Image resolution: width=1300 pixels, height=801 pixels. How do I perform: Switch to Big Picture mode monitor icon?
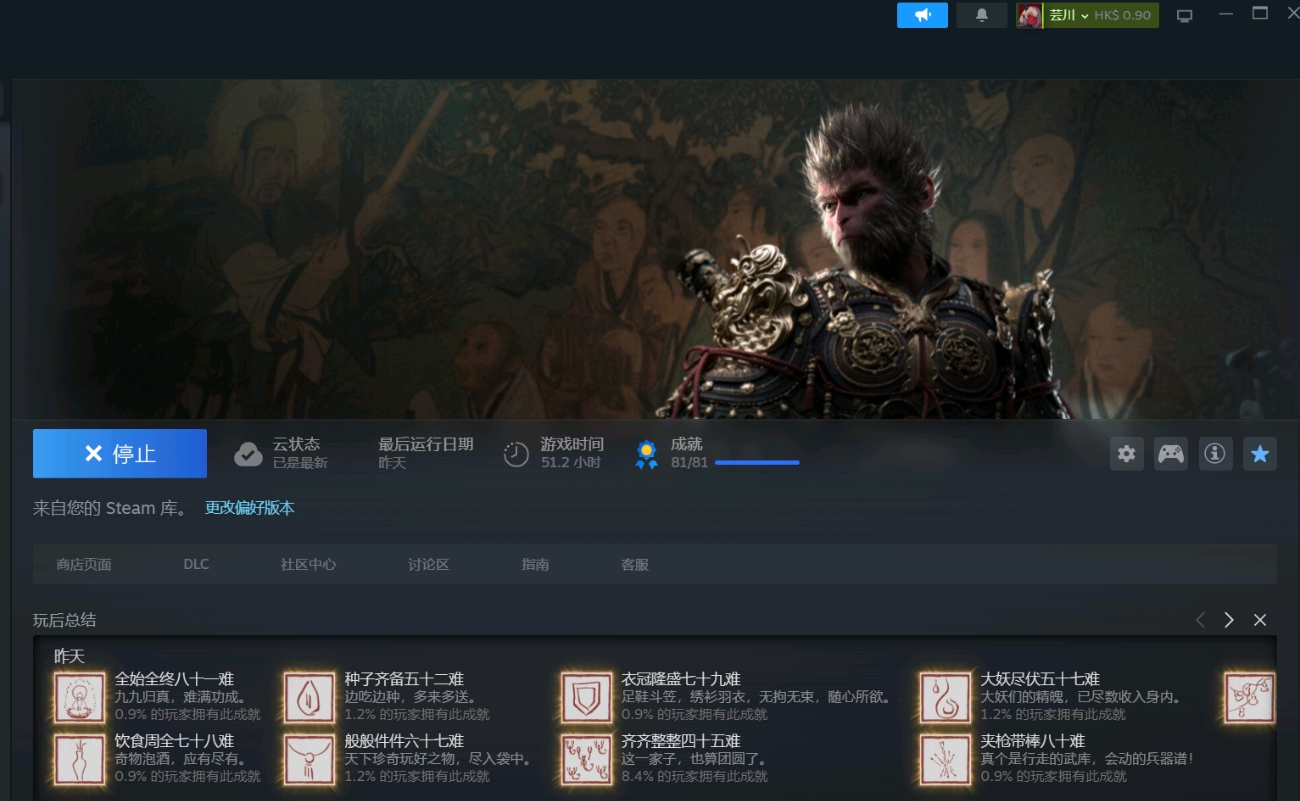pyautogui.click(x=1185, y=15)
